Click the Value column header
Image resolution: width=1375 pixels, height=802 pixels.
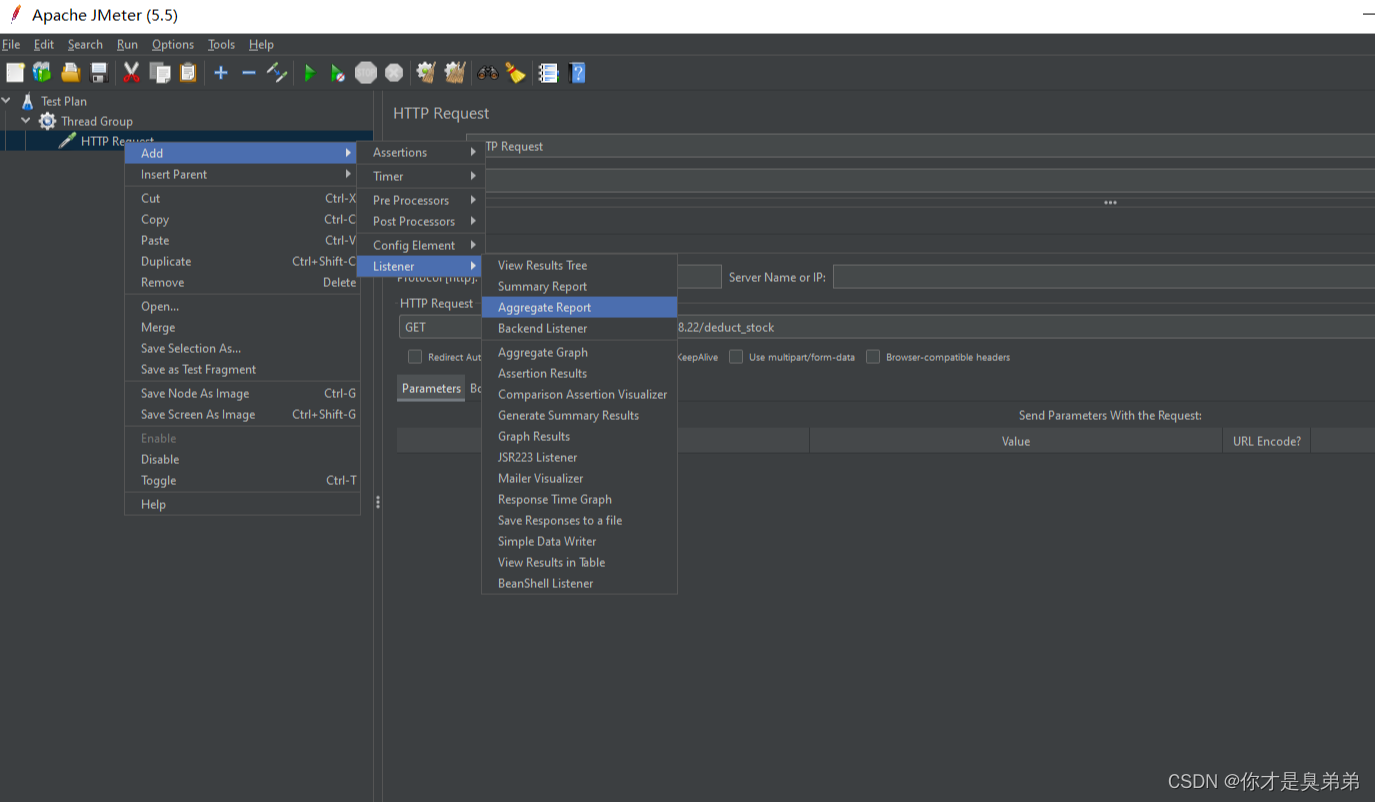pos(1015,441)
